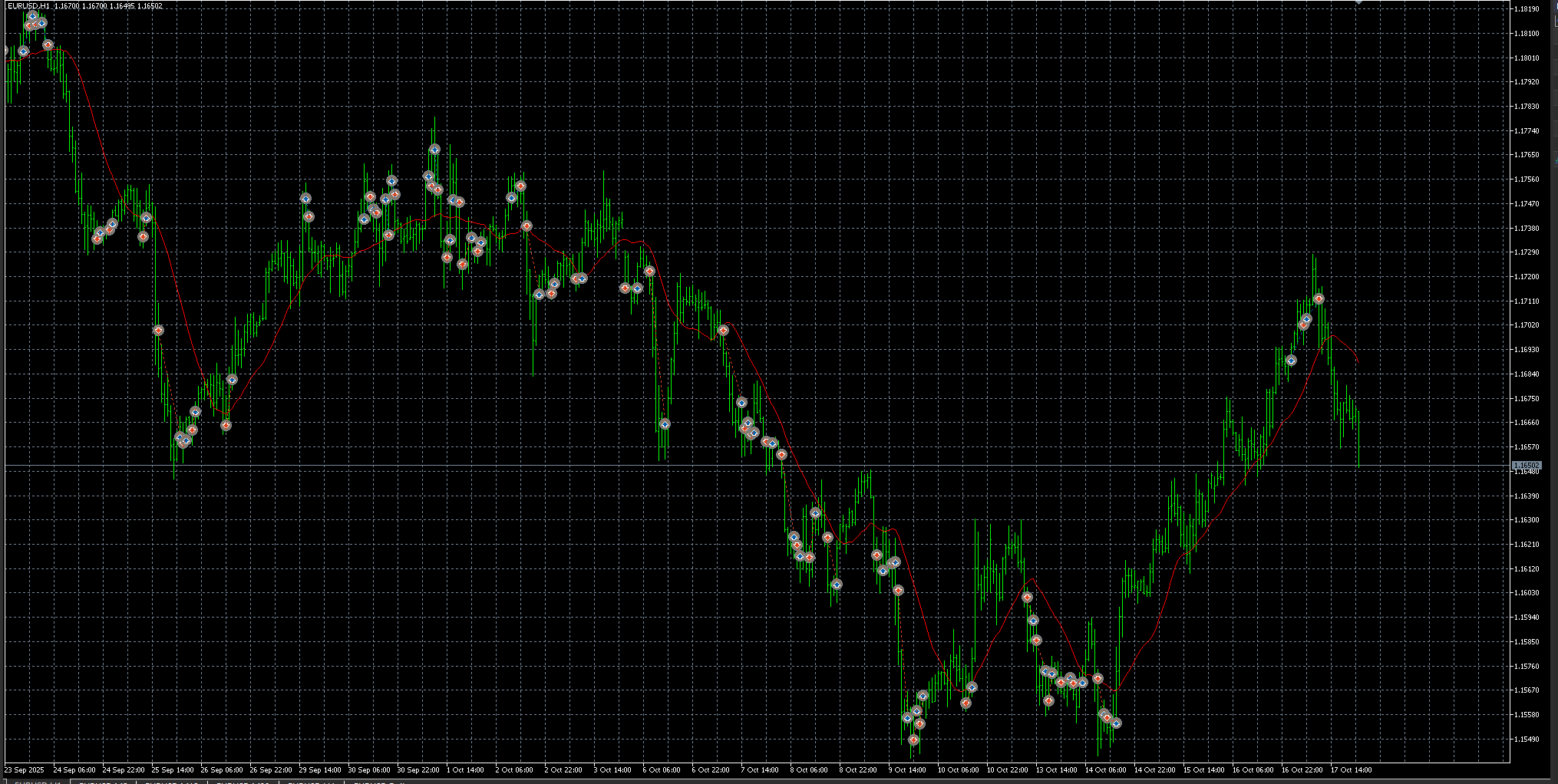Click the blue trade marker near 1.15680 on 10 Oct
1558x784 pixels.
[972, 687]
